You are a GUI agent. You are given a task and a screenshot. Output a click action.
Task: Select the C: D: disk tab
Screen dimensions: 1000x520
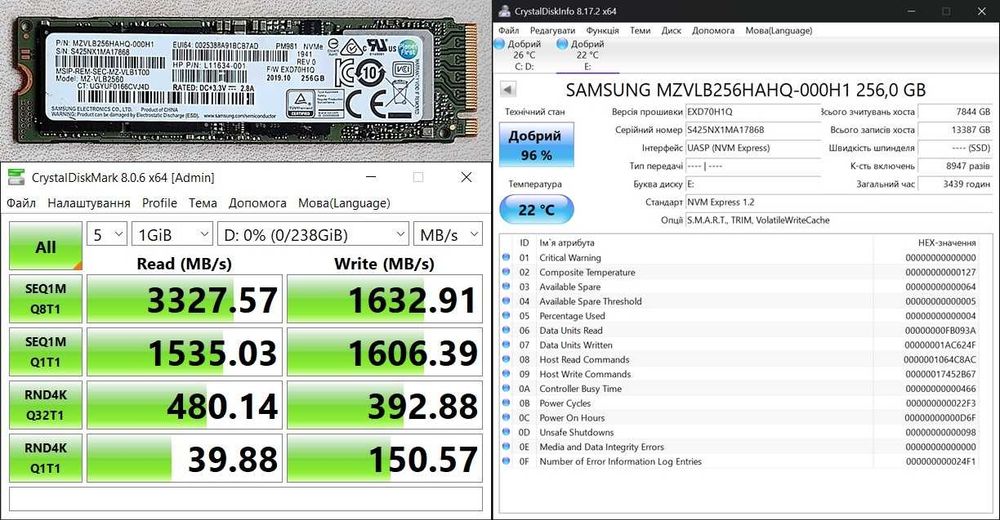coord(524,54)
